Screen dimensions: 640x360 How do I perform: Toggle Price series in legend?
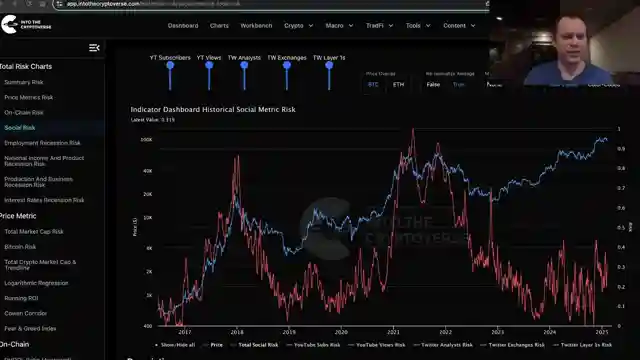[213, 345]
